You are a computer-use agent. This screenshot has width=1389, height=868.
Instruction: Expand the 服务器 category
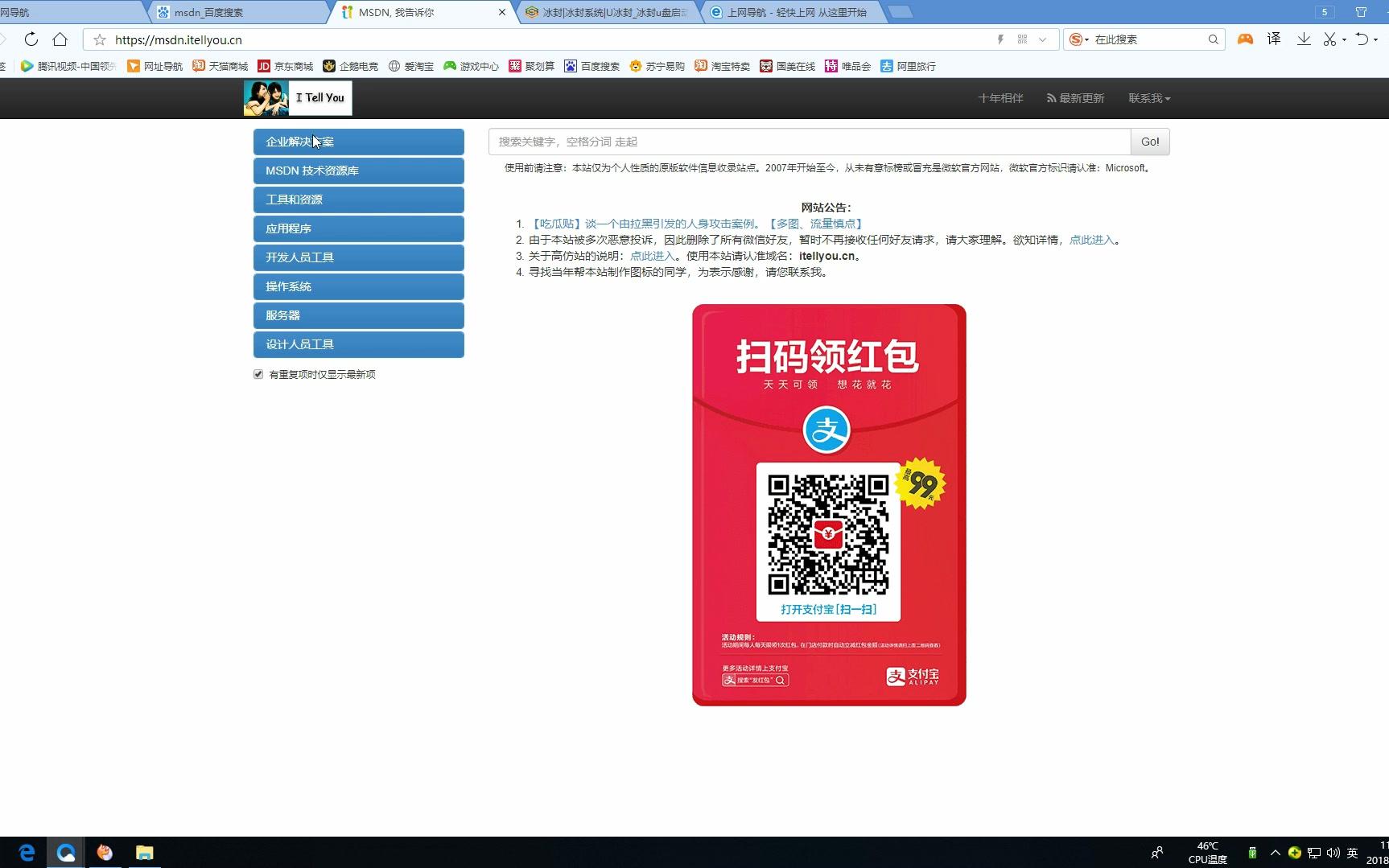pyautogui.click(x=359, y=315)
